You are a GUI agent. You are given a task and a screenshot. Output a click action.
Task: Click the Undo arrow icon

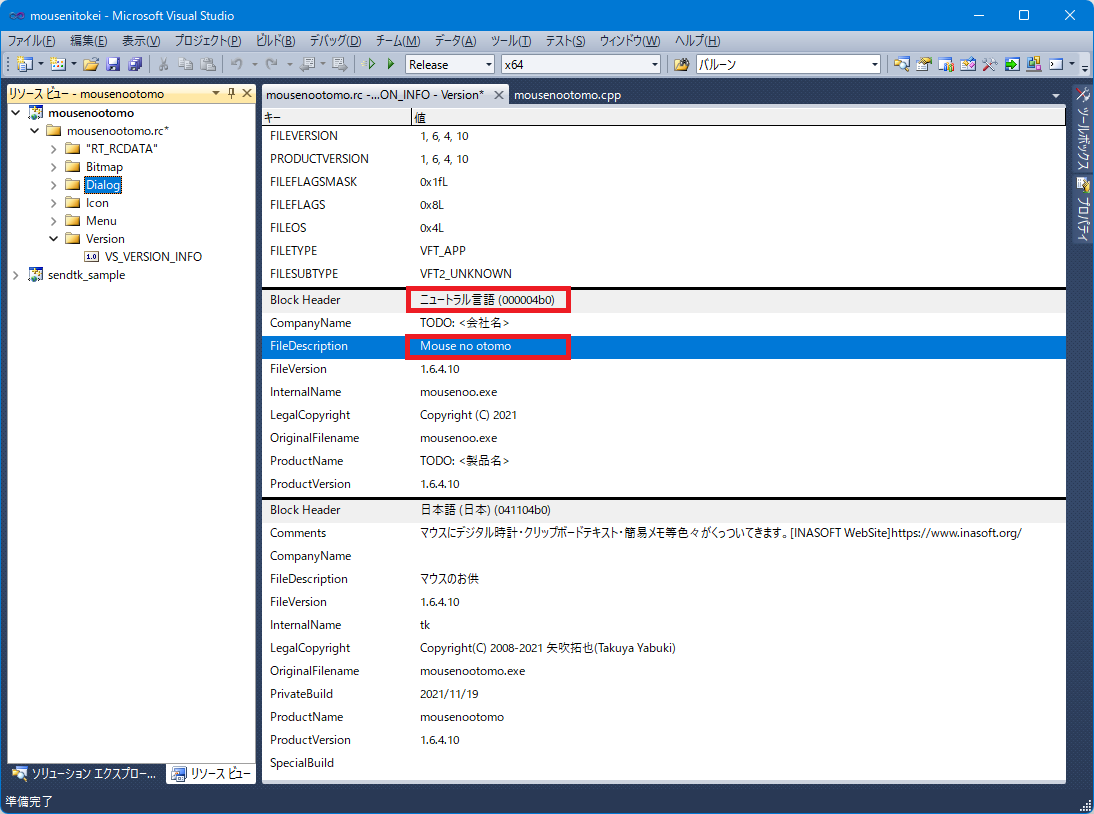[237, 64]
